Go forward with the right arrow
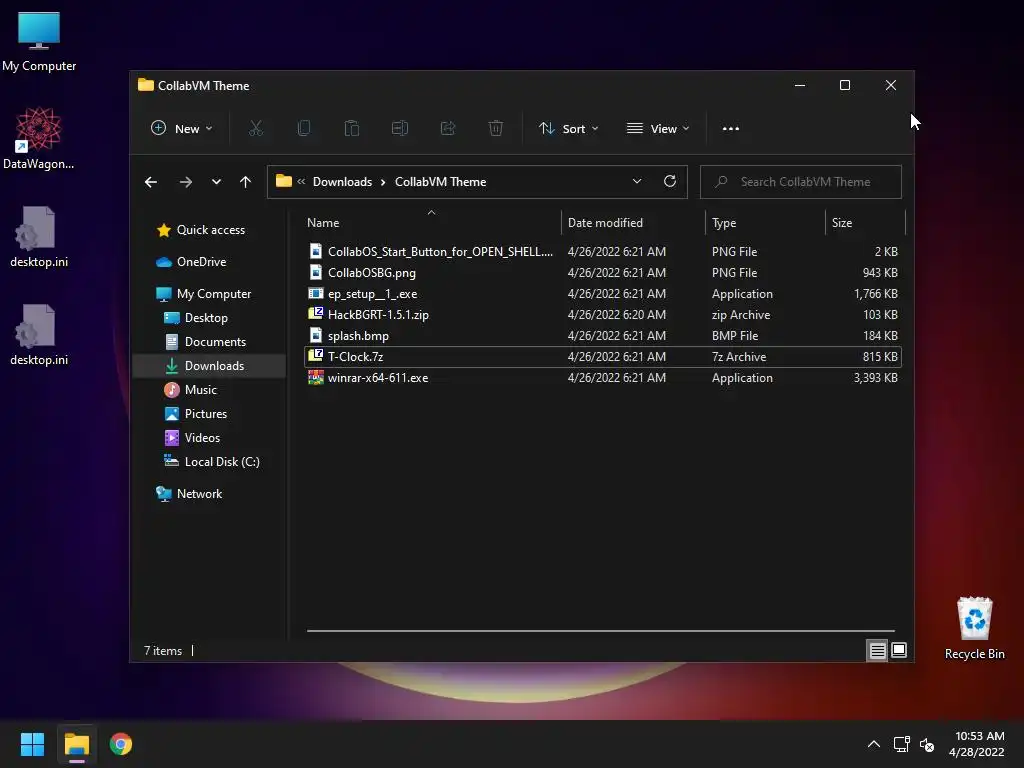The width and height of the screenshot is (1024, 768). pyautogui.click(x=185, y=182)
